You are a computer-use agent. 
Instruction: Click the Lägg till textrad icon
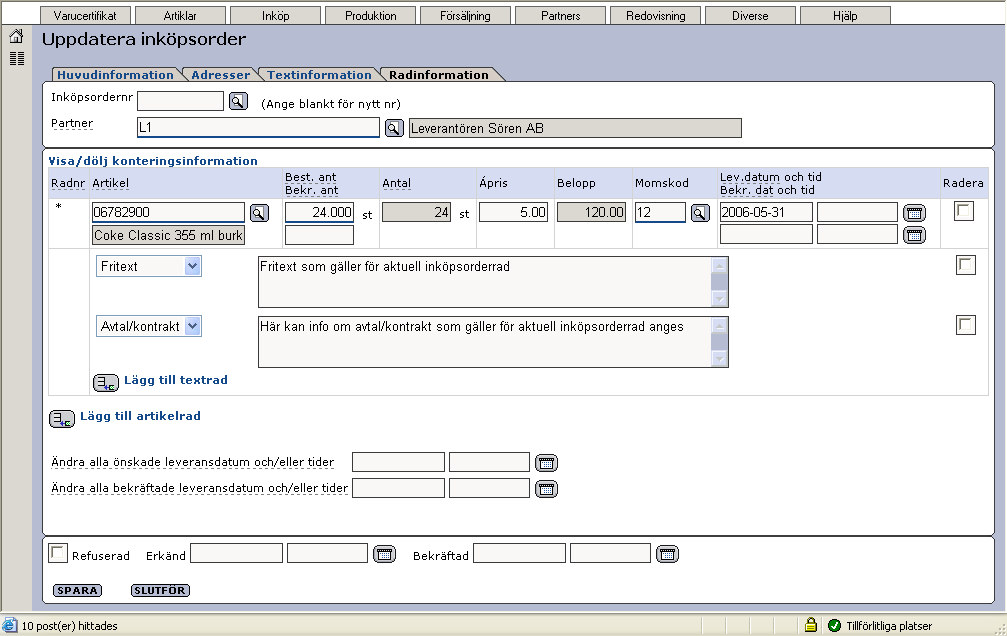(106, 383)
